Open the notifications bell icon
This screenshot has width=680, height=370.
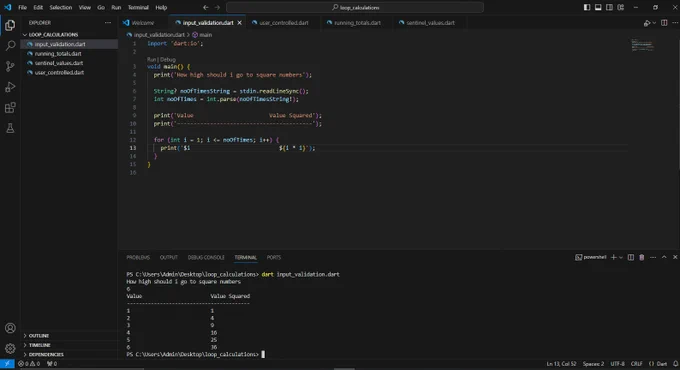675,363
